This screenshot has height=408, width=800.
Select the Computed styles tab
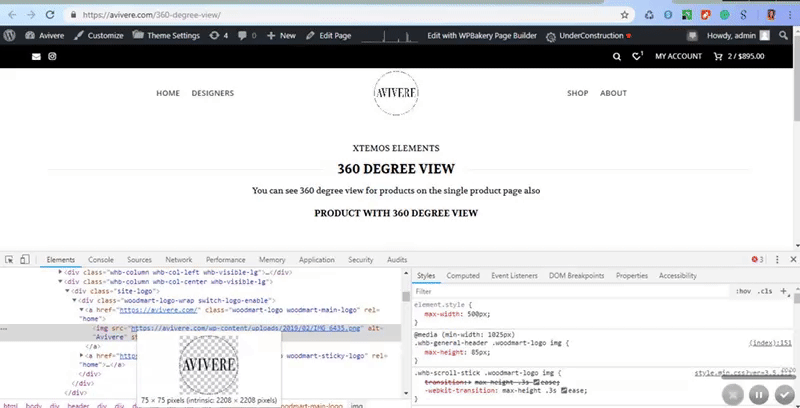tap(463, 275)
